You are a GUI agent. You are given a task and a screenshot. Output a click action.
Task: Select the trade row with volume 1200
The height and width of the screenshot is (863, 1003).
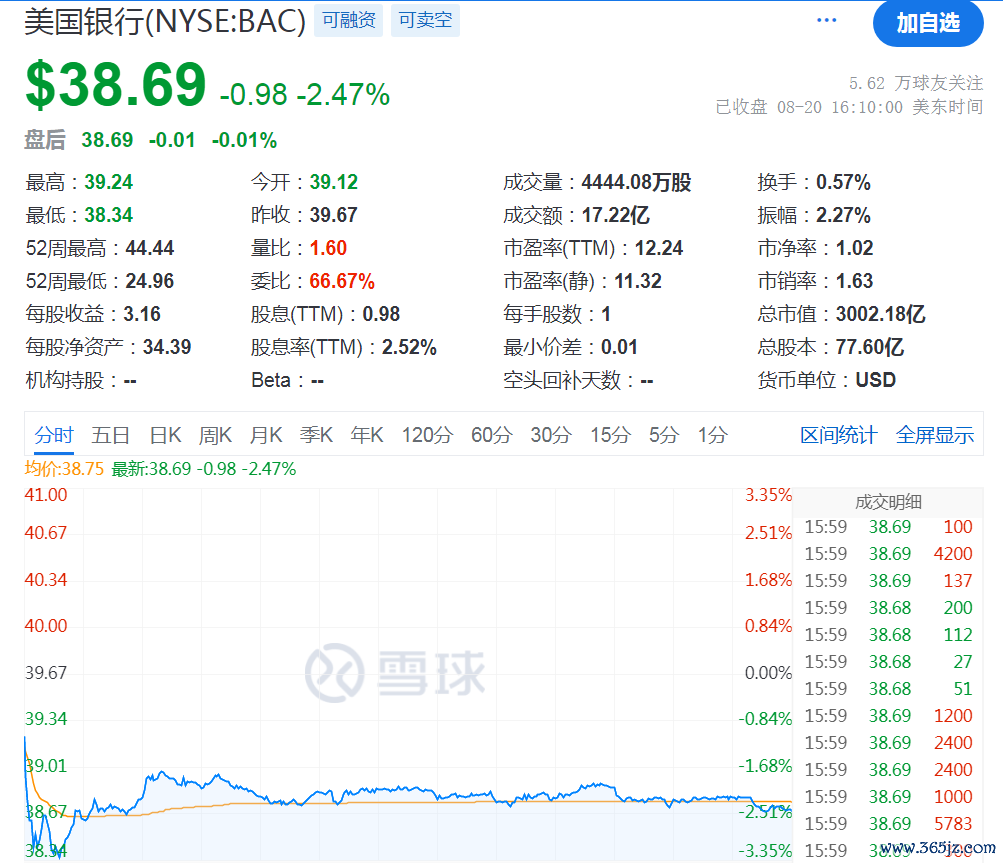[888, 716]
